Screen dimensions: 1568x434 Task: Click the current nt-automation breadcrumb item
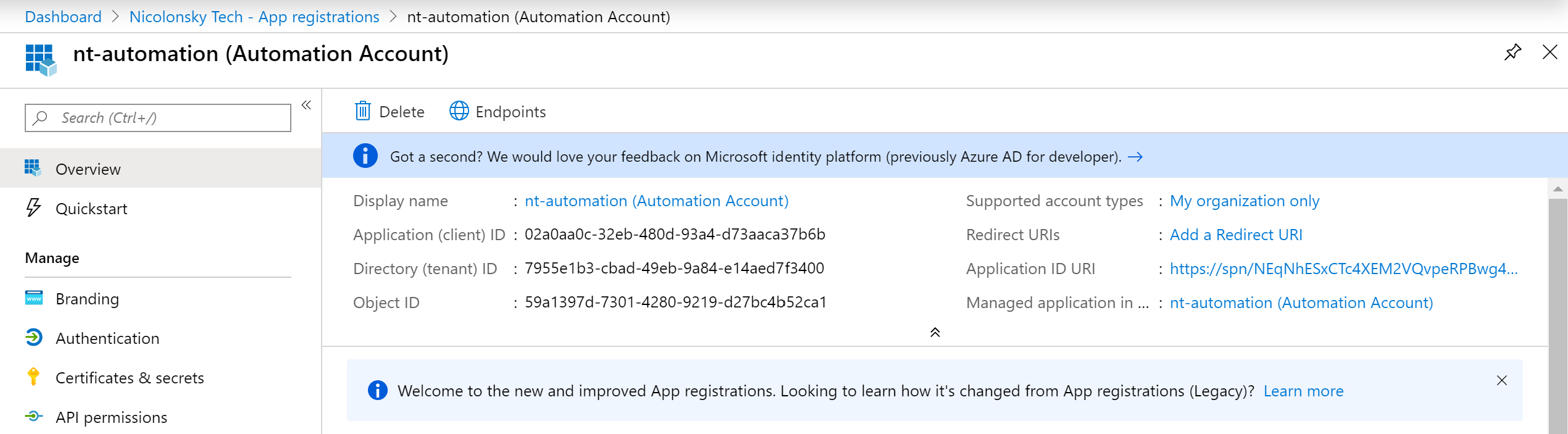tap(538, 17)
